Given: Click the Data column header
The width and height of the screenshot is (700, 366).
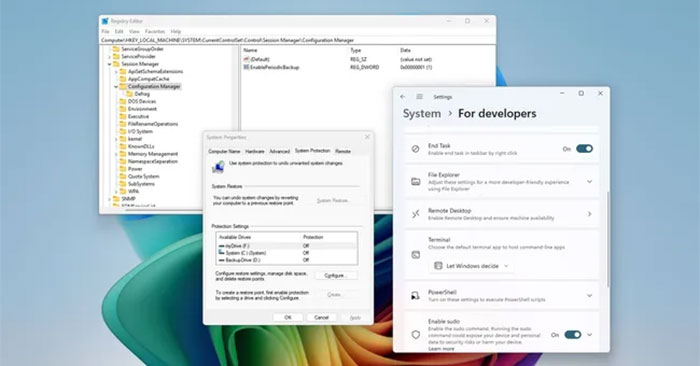Looking at the screenshot, I should pyautogui.click(x=405, y=50).
